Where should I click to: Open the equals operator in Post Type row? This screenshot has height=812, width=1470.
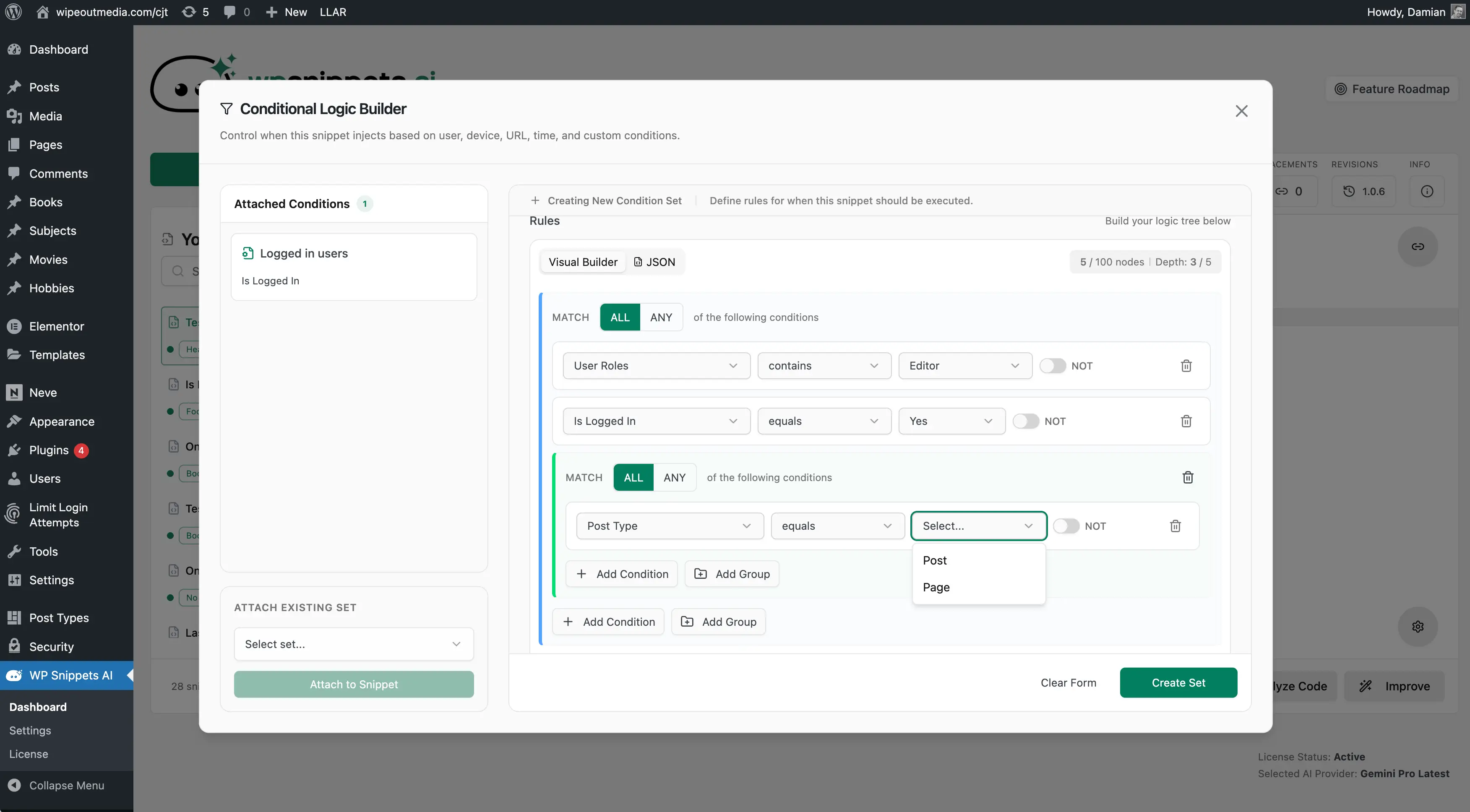coord(838,526)
